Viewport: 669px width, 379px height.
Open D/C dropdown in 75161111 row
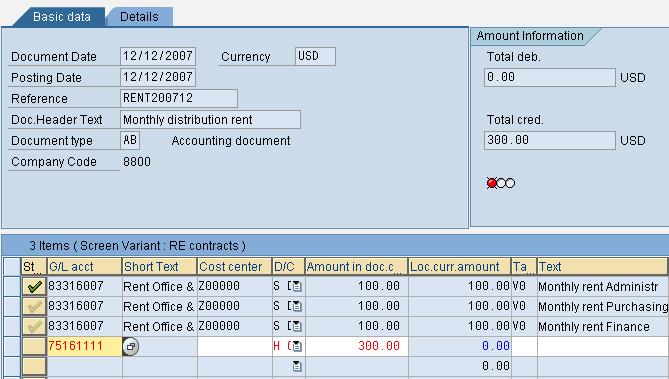(297, 346)
